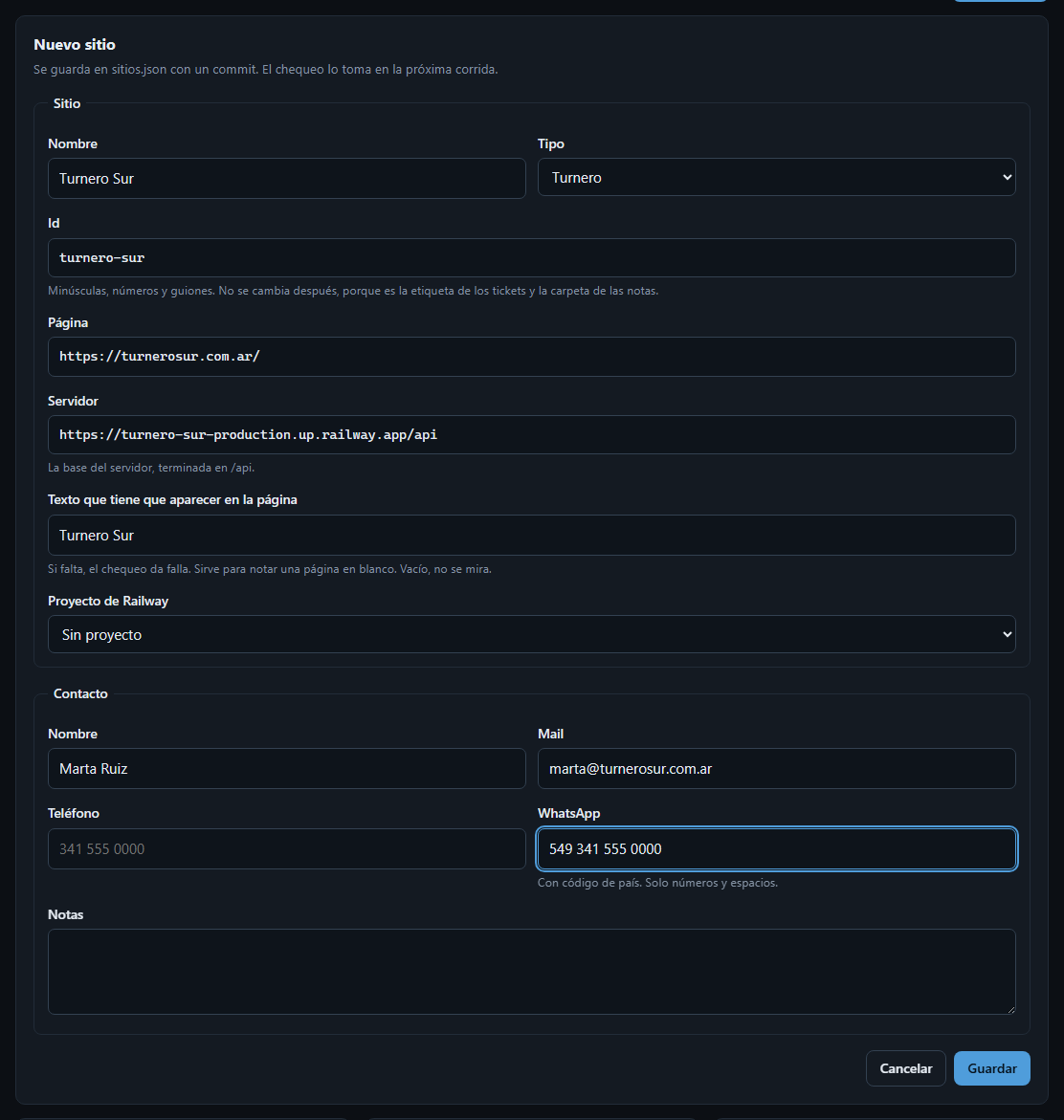
Task: Click the Cancelar button
Action: (905, 1068)
